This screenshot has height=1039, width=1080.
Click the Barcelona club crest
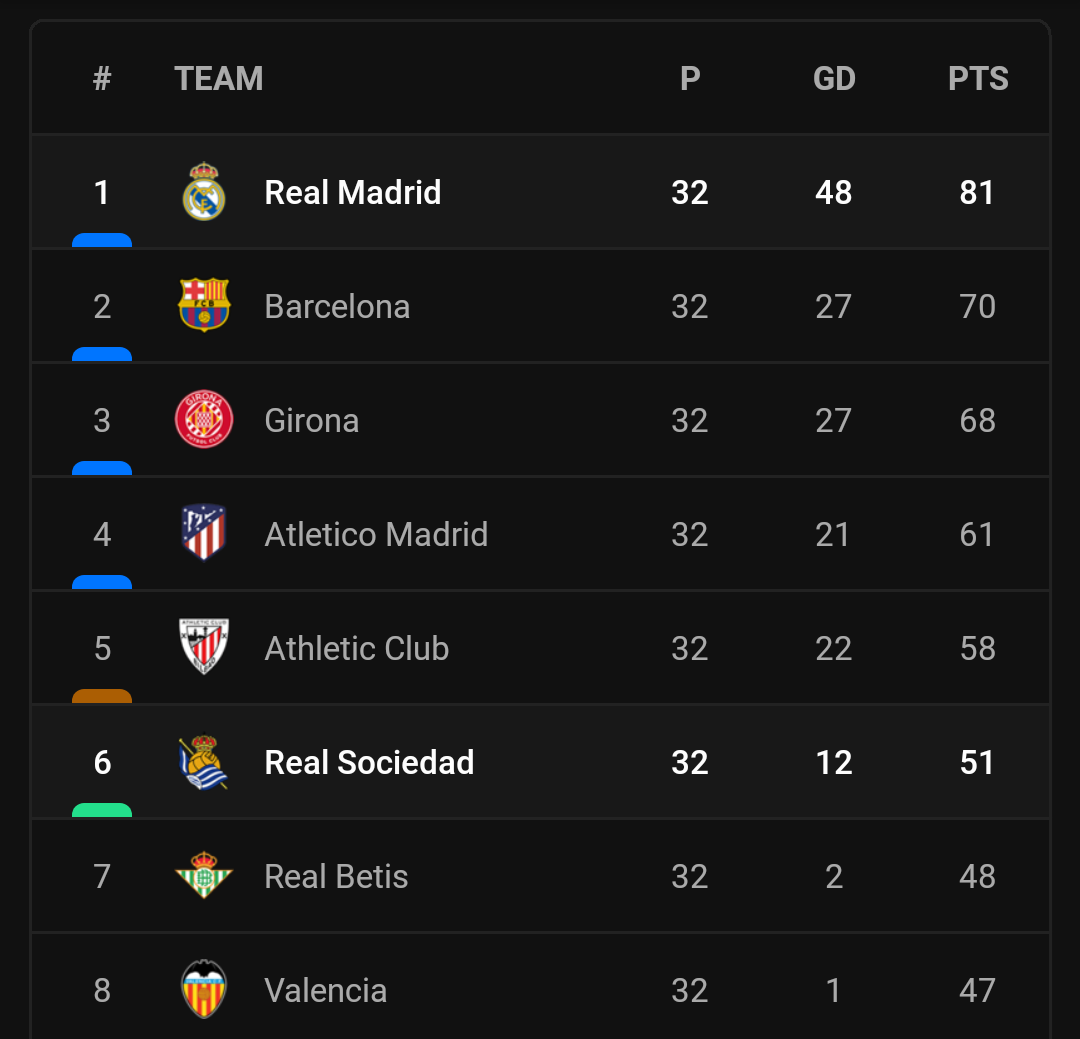(203, 306)
